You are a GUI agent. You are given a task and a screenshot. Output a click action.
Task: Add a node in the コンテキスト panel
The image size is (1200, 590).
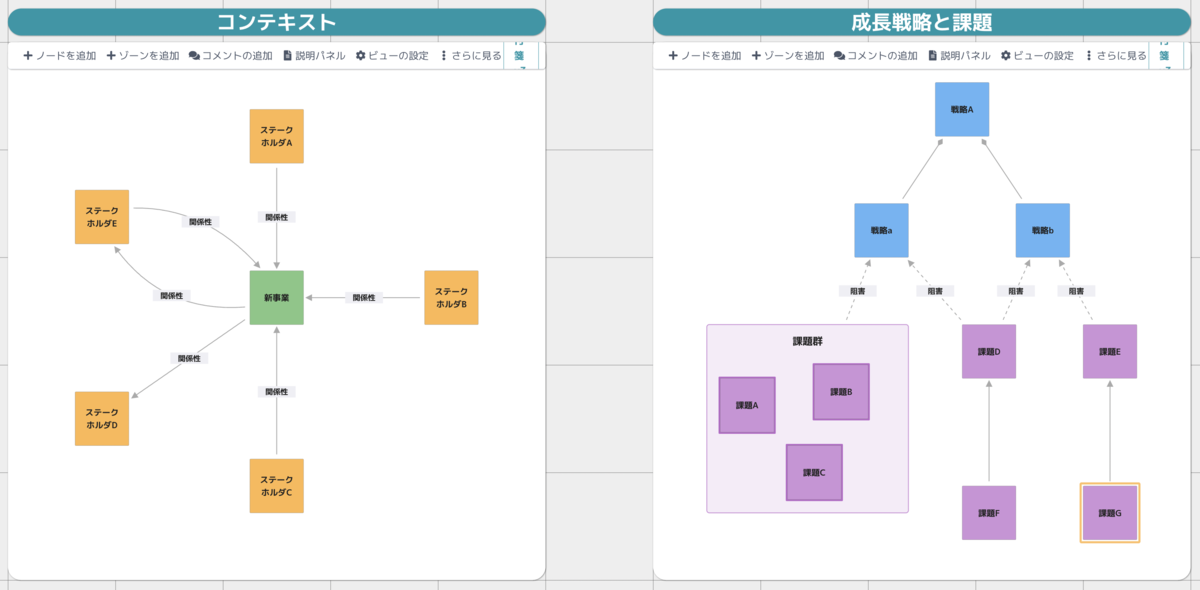[x=60, y=56]
